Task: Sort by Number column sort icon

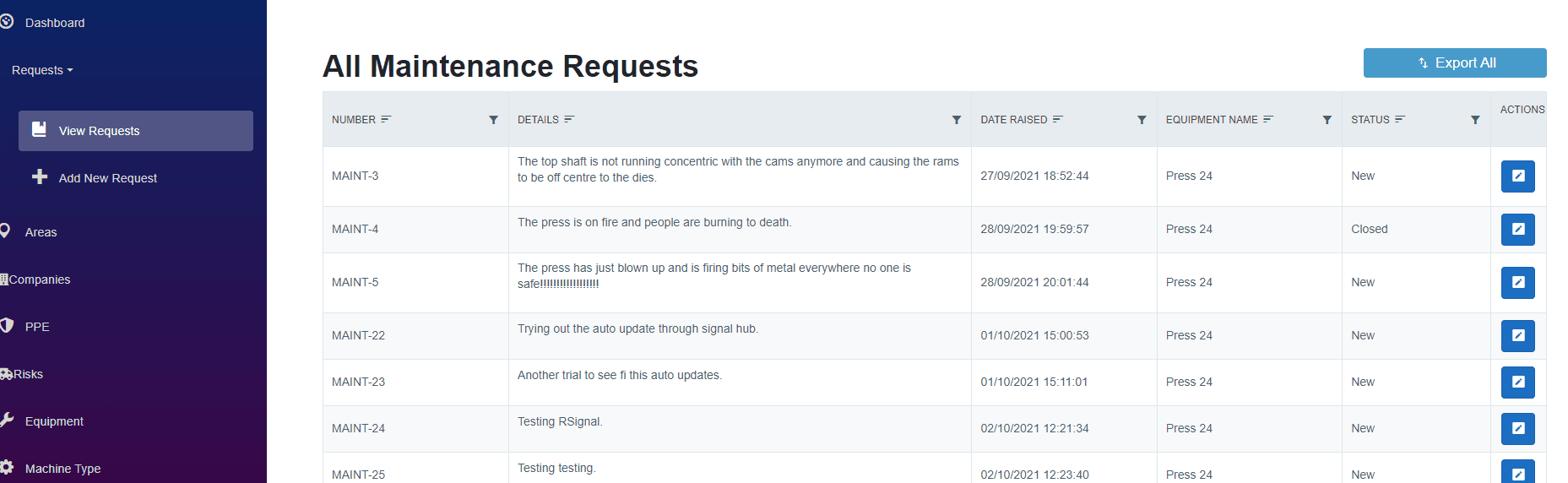Action: pos(386,120)
